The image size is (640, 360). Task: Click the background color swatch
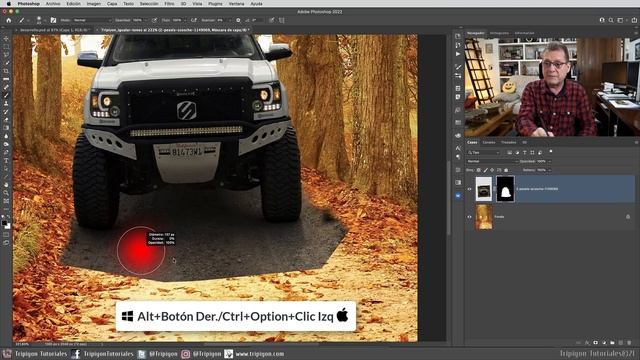click(8, 227)
